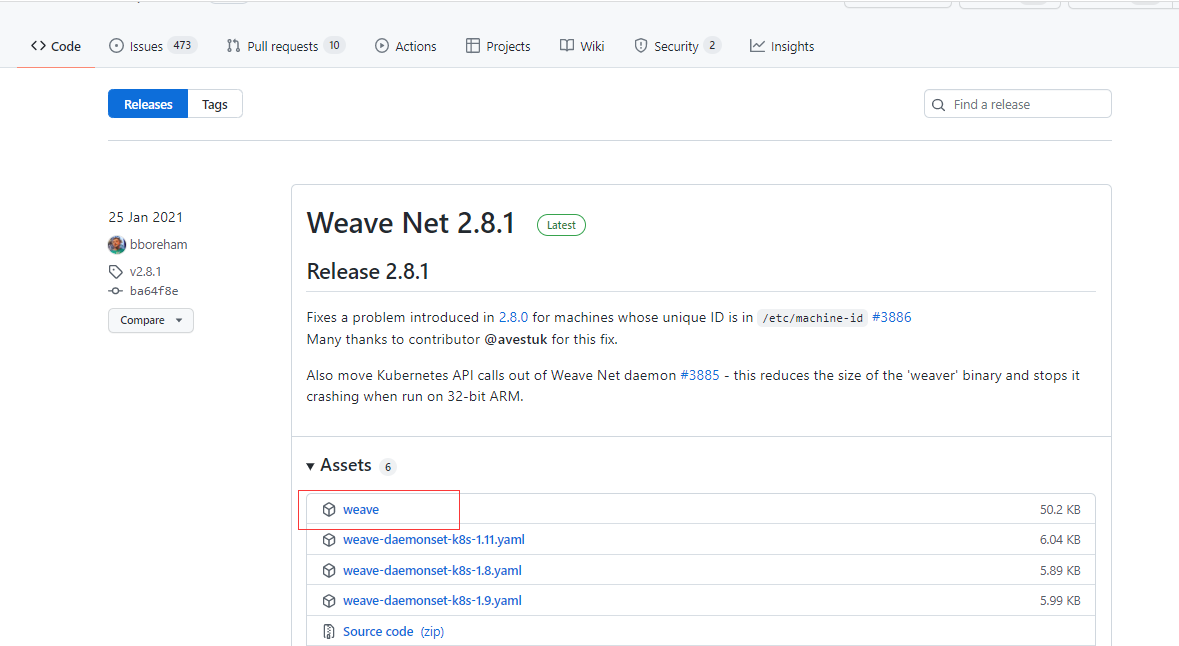Screen dimensions: 1179x646
Task: Click the package icon beside weave
Action: pyautogui.click(x=329, y=509)
